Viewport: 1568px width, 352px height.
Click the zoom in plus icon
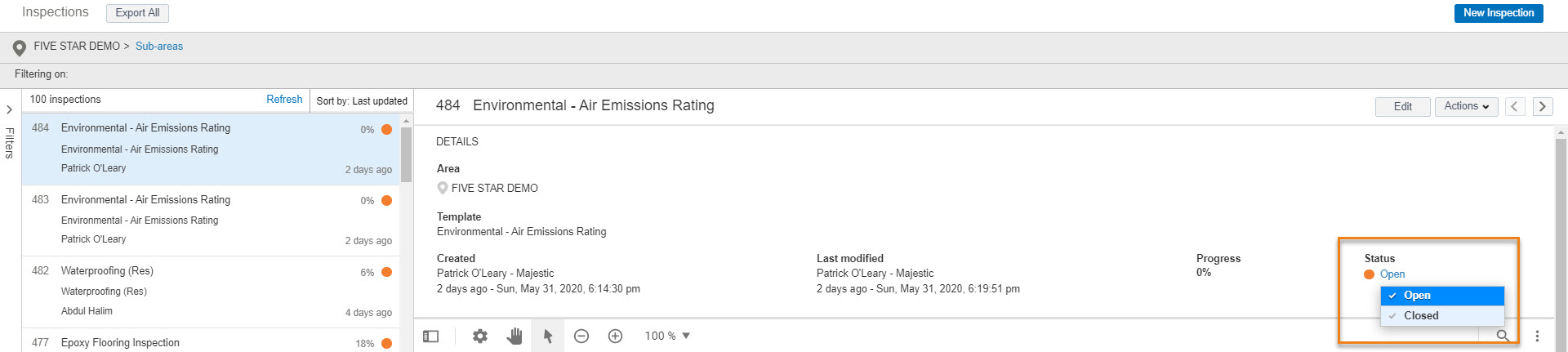pos(616,336)
